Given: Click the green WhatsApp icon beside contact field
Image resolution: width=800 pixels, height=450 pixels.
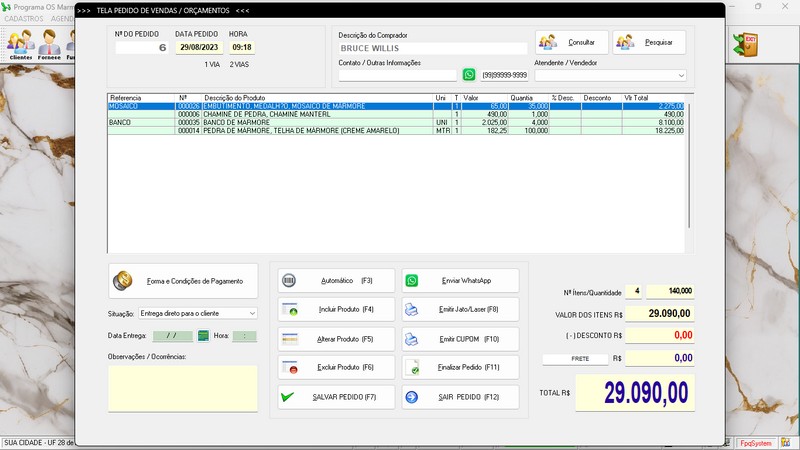Looking at the screenshot, I should (469, 75).
